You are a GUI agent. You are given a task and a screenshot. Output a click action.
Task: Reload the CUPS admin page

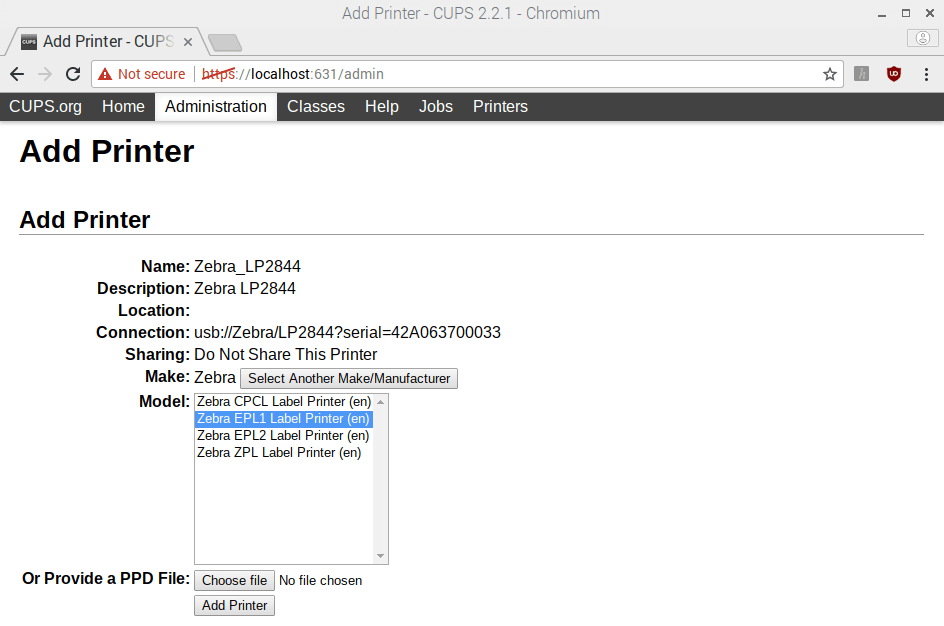(x=73, y=74)
